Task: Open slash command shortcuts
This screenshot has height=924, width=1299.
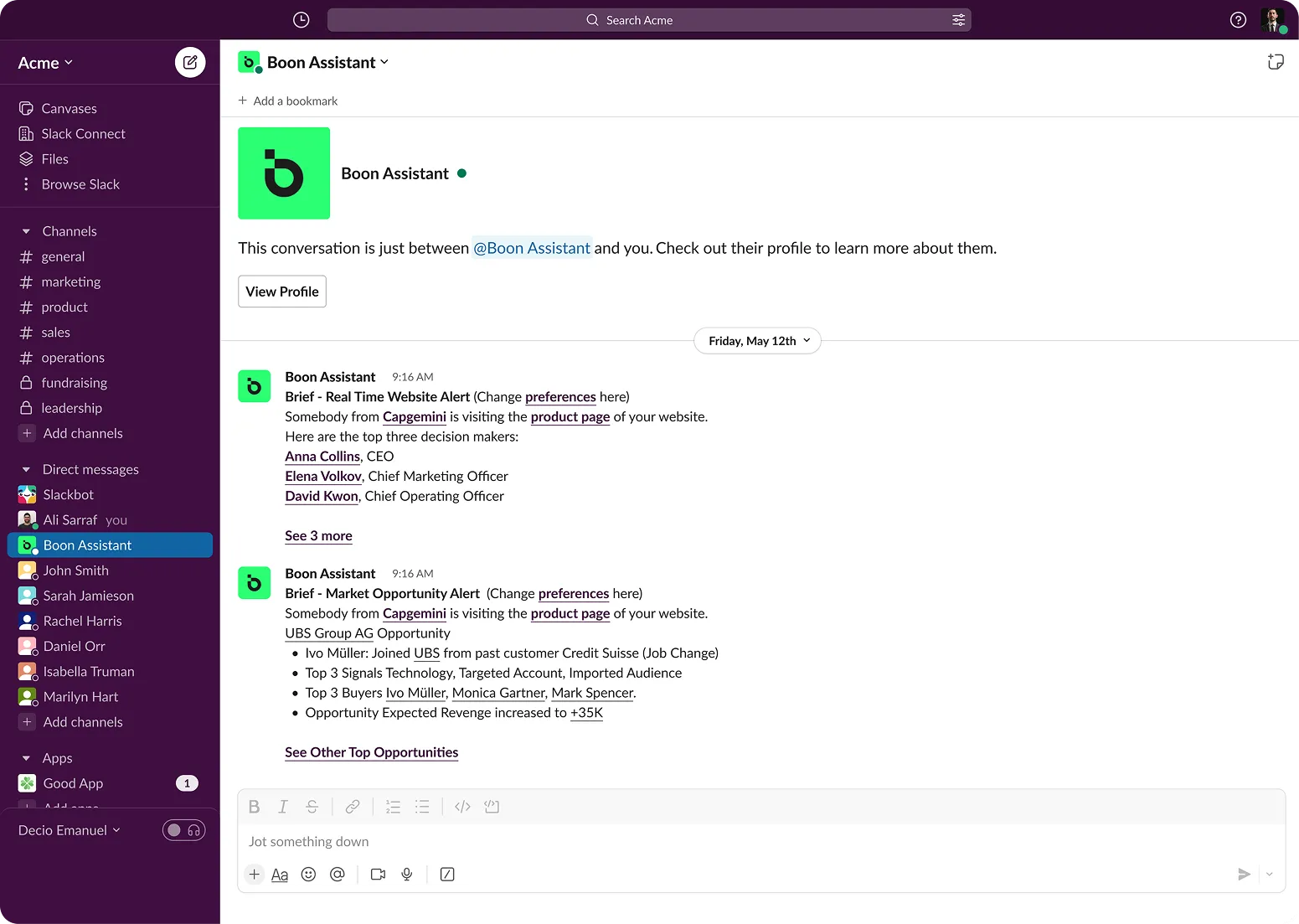Action: pos(447,875)
